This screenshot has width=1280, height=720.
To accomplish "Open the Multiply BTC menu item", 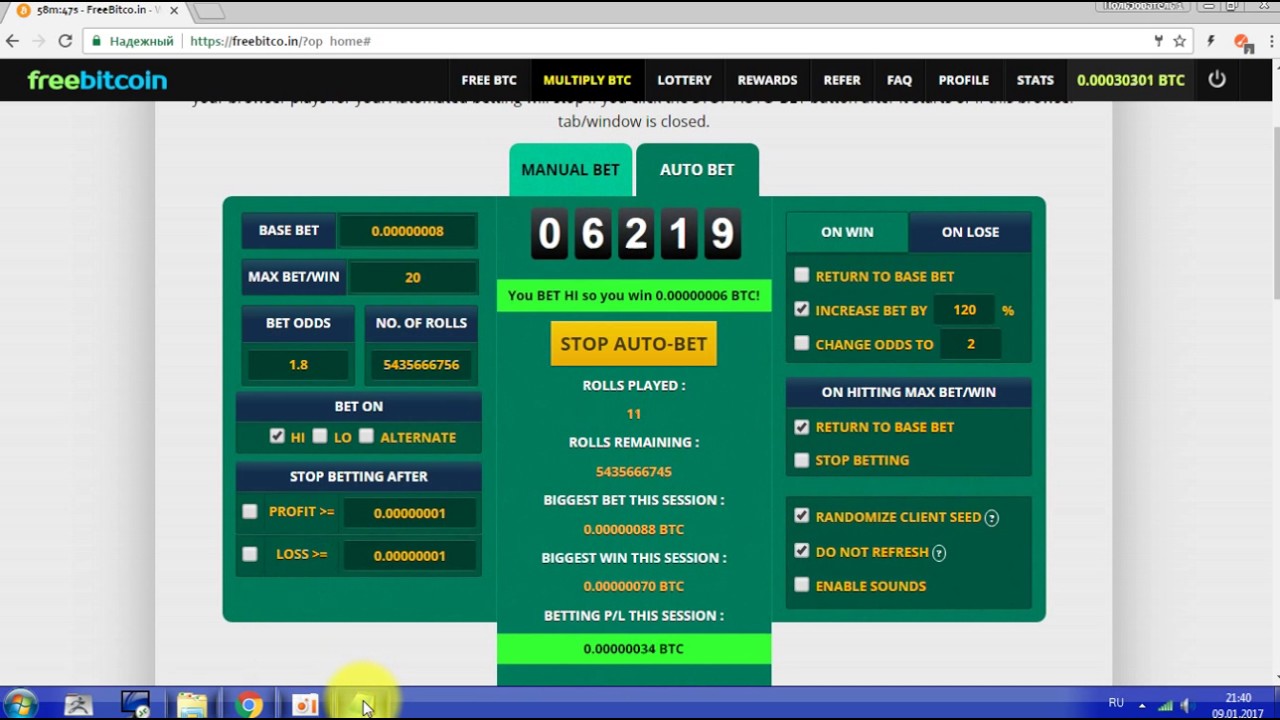I will tap(587, 80).
